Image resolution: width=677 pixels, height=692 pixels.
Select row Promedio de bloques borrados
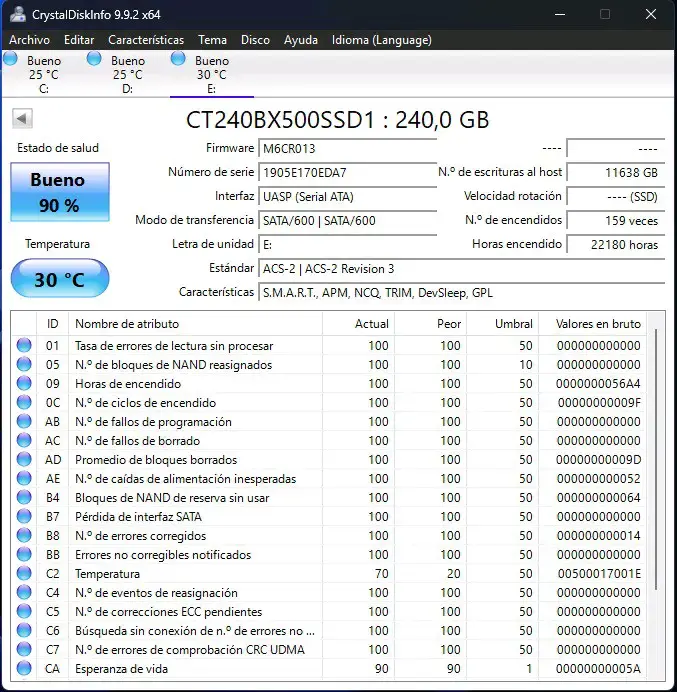tap(329, 459)
